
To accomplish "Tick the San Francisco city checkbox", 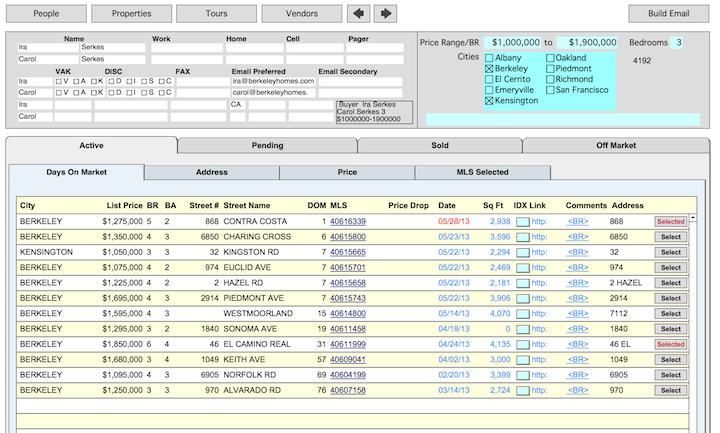I will point(551,90).
